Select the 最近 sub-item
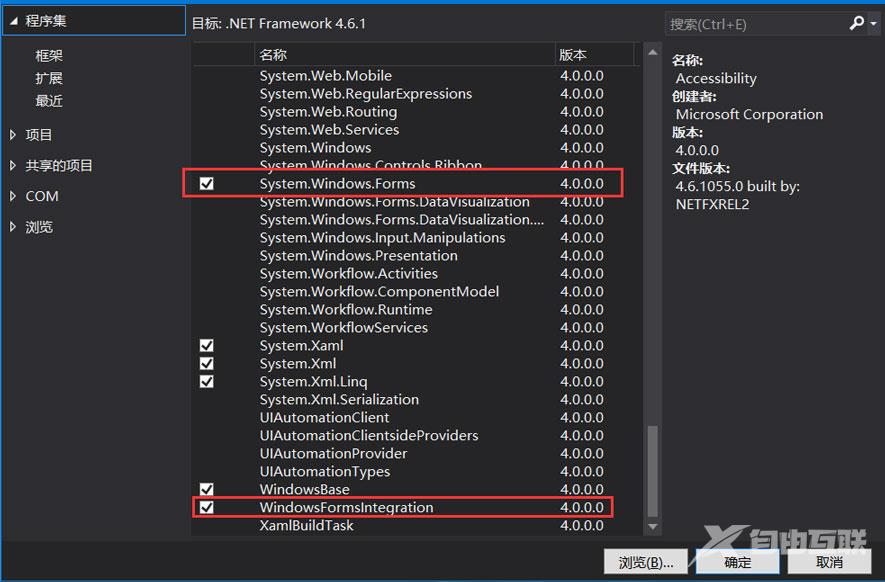 point(49,100)
